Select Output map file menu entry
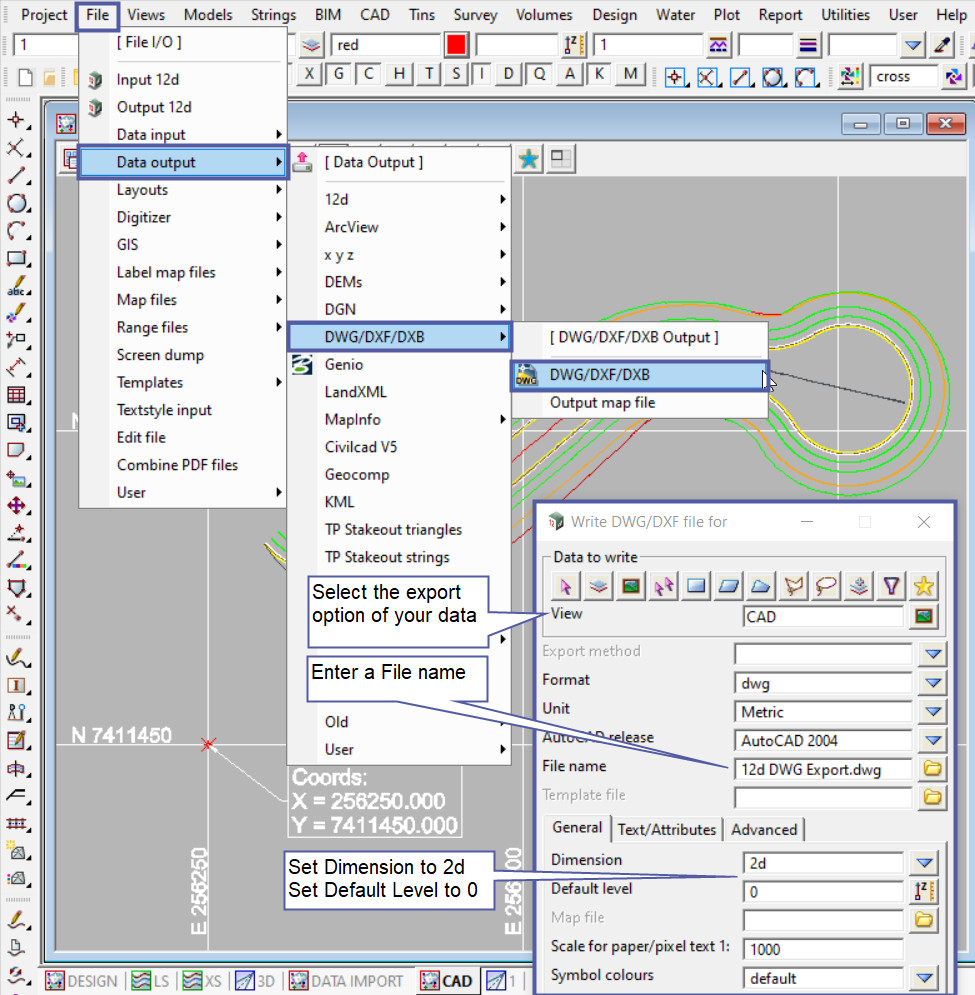 point(602,403)
